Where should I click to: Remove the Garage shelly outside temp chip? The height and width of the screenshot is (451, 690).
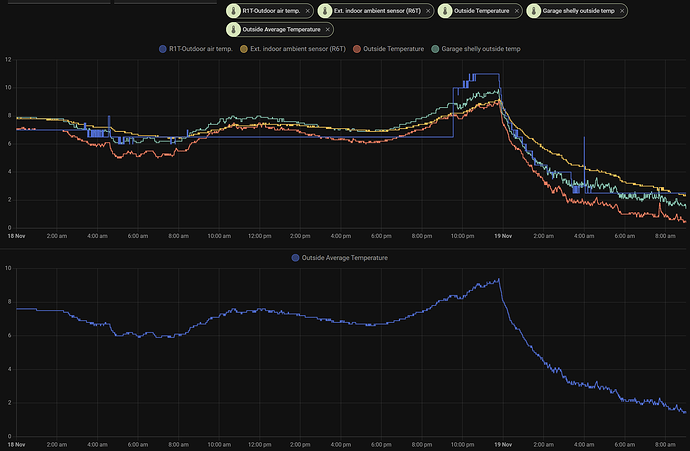click(x=622, y=10)
